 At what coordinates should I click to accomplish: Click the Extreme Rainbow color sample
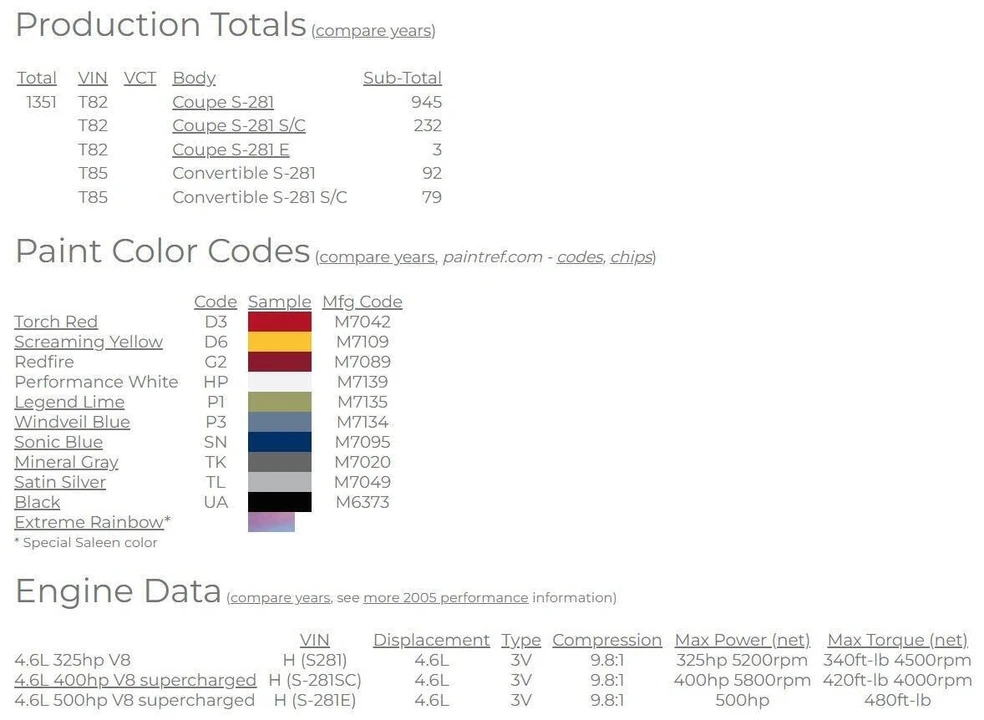(x=271, y=522)
